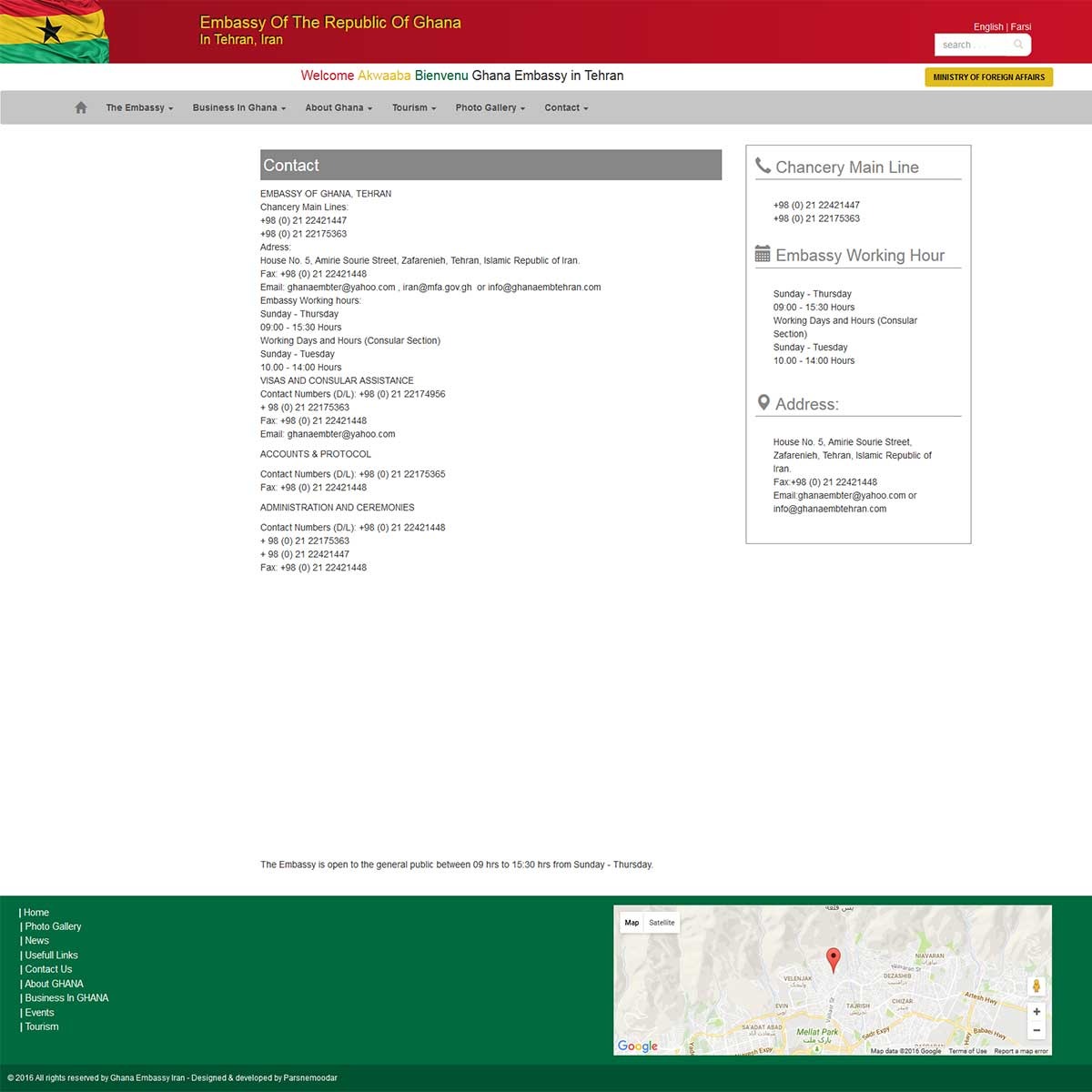The image size is (1092, 1092).
Task: Click the red map location pin
Action: coord(833,959)
